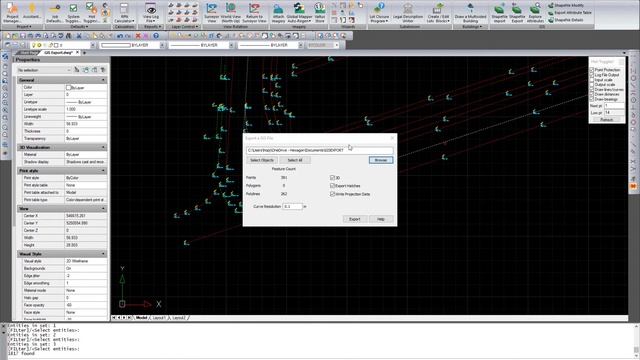The height and width of the screenshot is (360, 640).
Task: Switch to the Layout2 tab
Action: [x=179, y=318]
